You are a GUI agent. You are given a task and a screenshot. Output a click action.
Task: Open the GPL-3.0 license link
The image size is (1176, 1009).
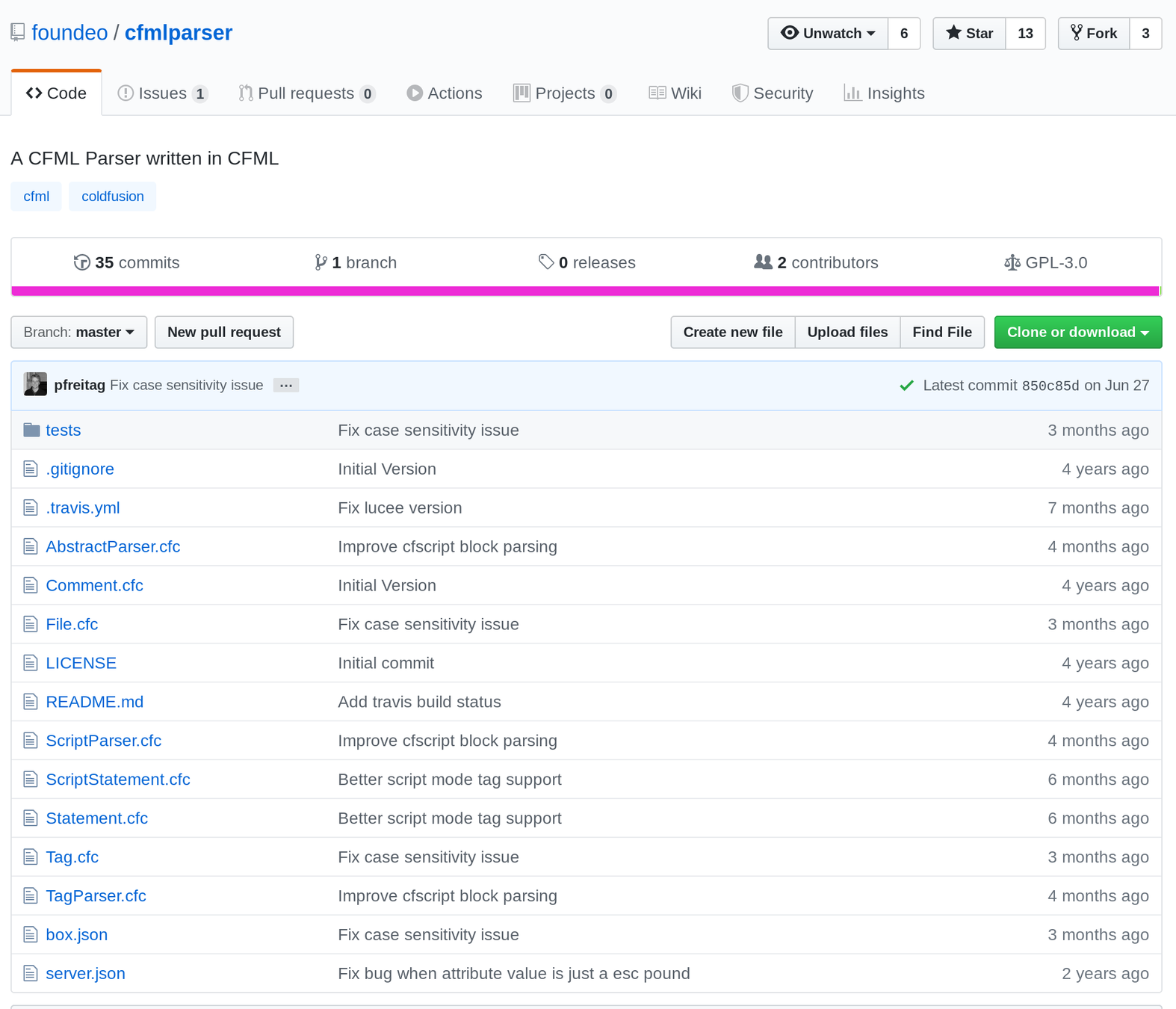(1046, 262)
